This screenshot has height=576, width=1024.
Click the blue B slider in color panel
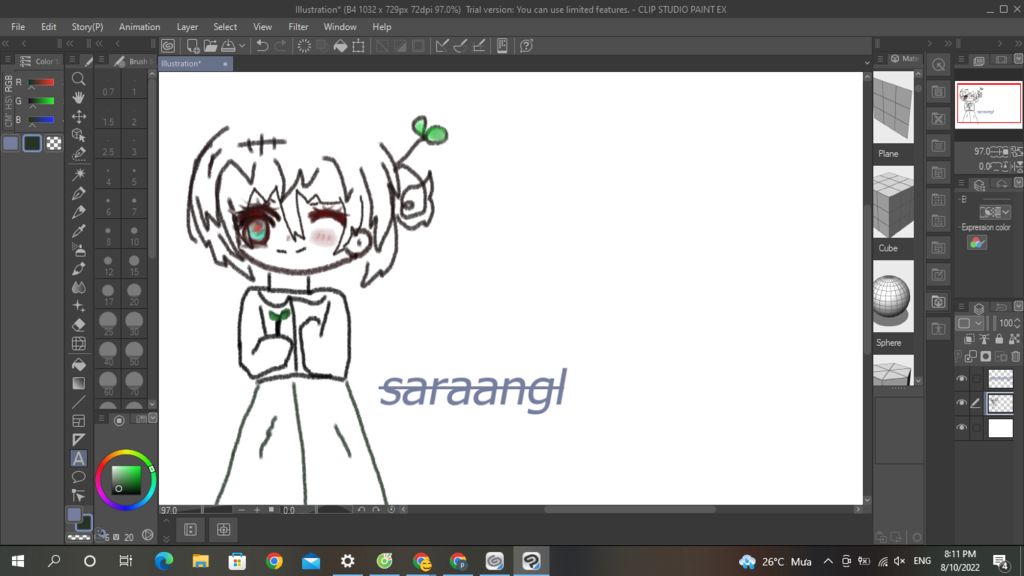[41, 120]
